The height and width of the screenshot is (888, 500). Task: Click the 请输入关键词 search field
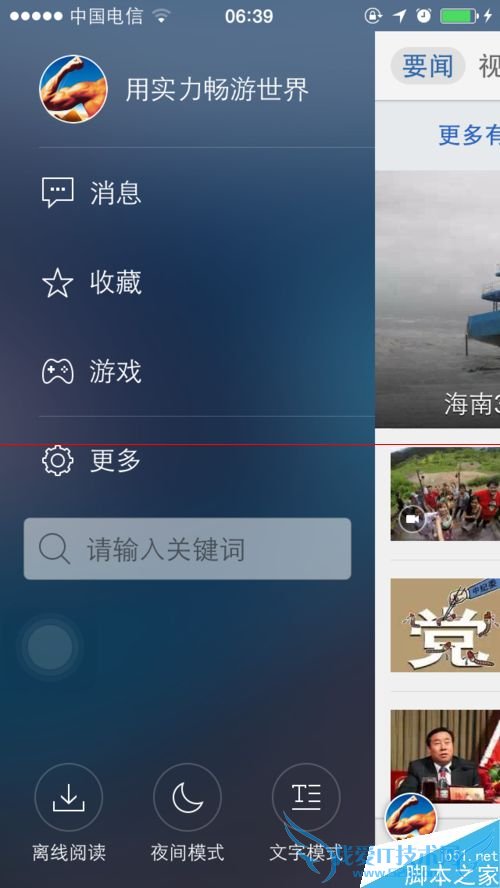(187, 549)
